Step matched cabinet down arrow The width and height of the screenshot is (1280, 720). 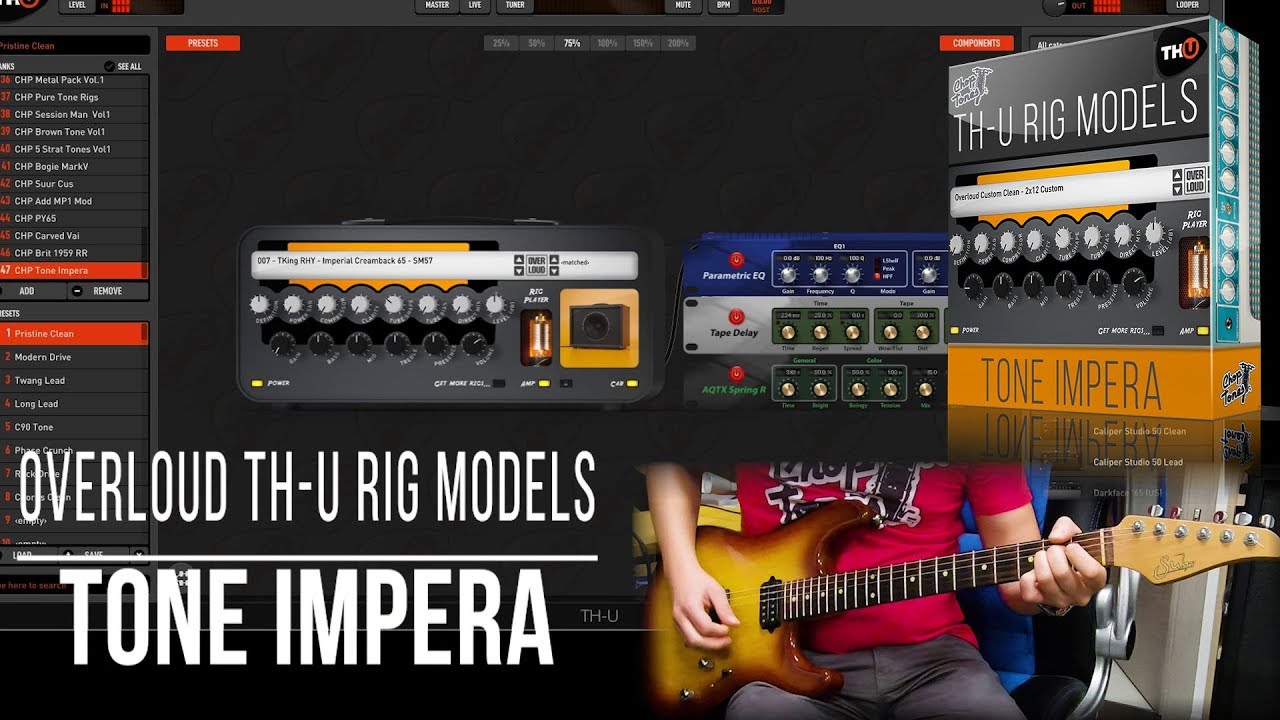point(554,270)
